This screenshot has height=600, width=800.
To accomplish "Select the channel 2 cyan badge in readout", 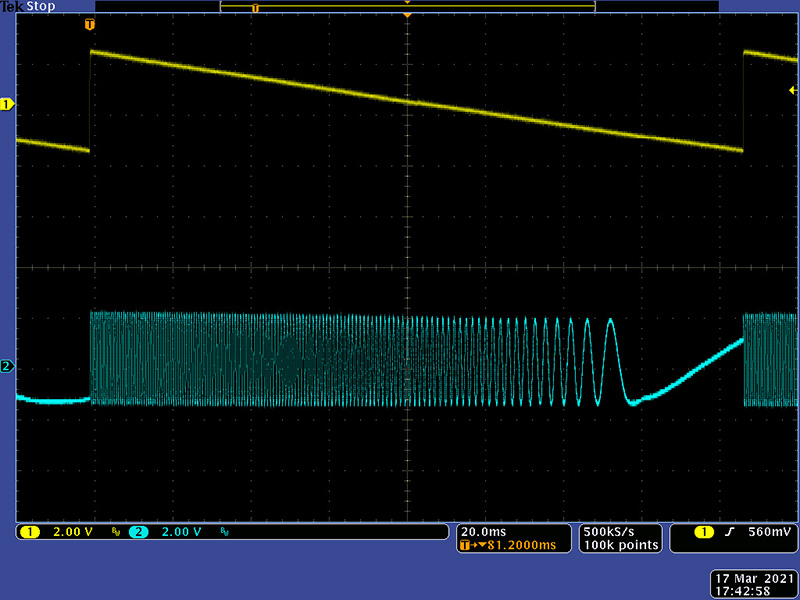I will click(138, 532).
